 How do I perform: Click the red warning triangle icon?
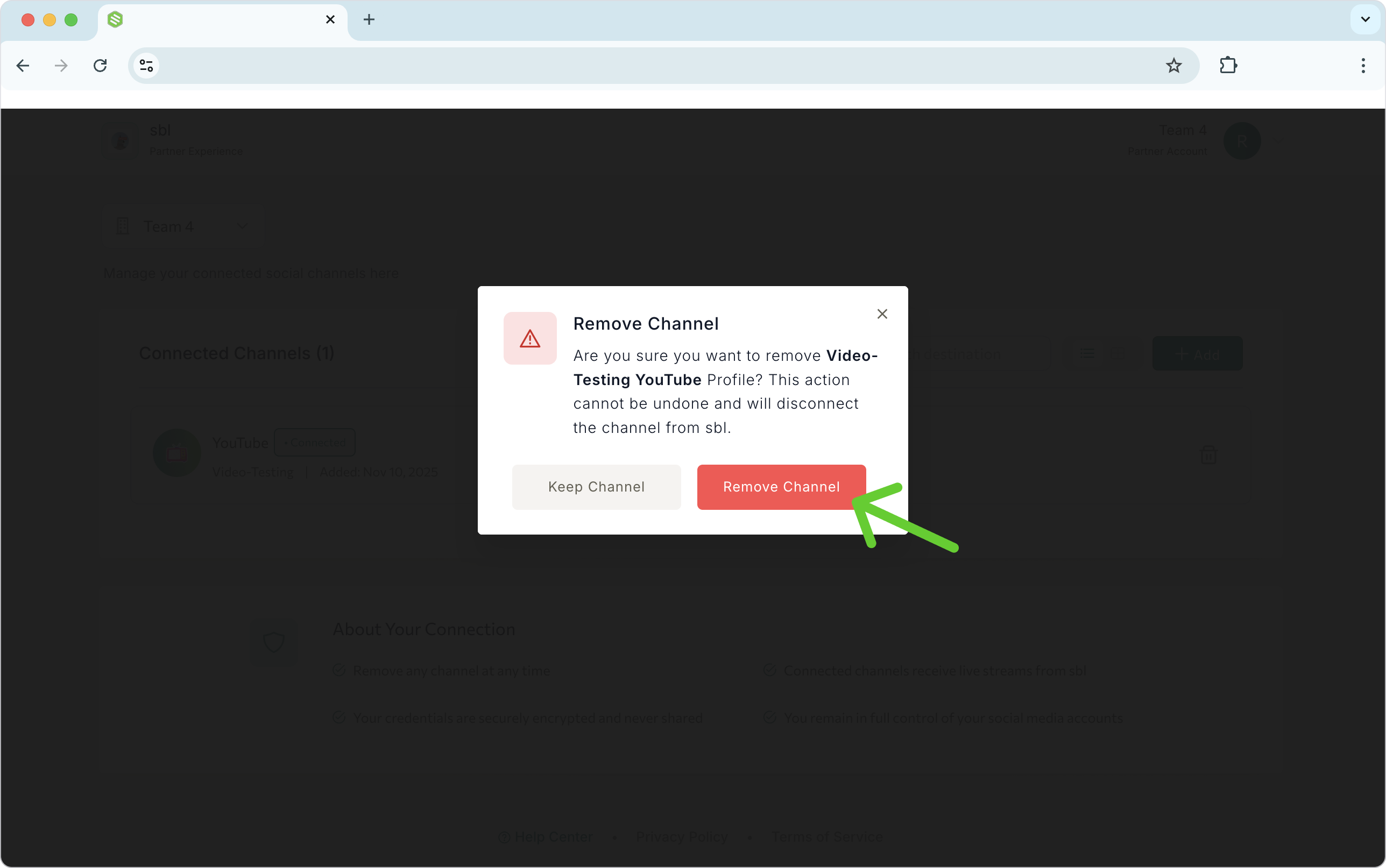529,338
